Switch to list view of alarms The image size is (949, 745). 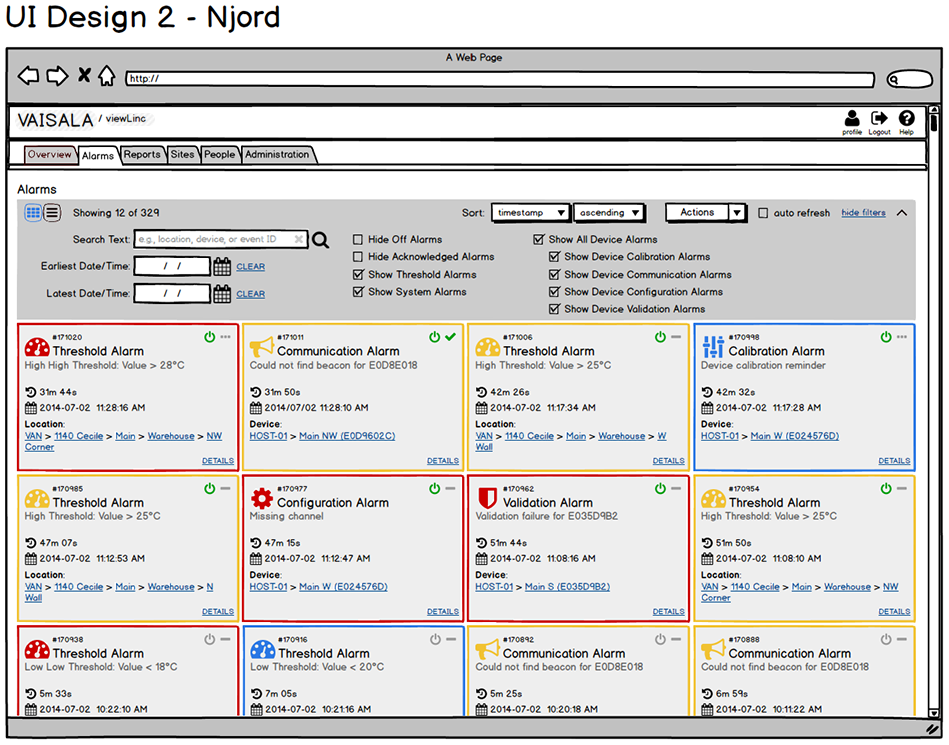point(52,212)
